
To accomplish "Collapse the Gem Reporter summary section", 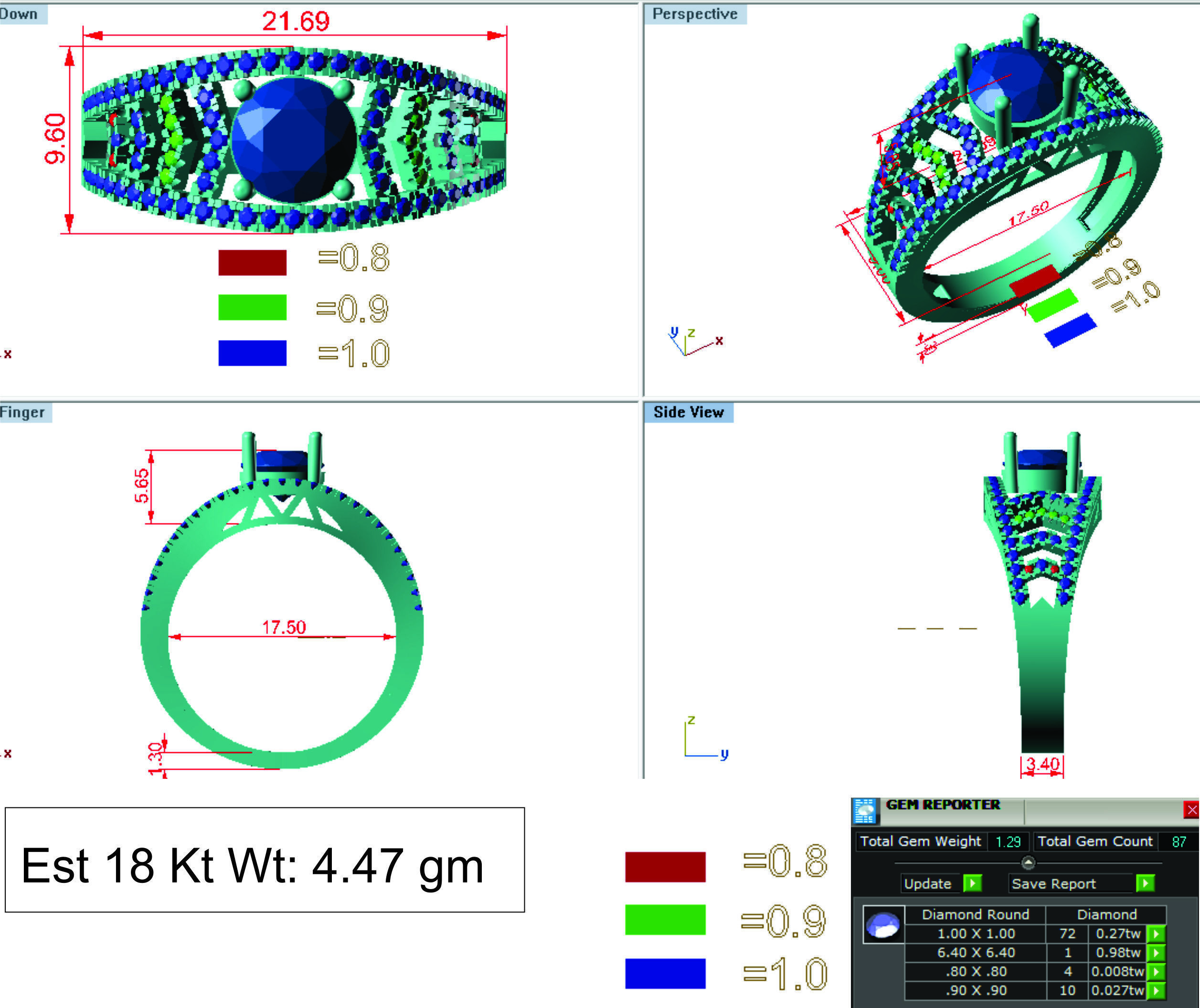I will (x=1028, y=862).
